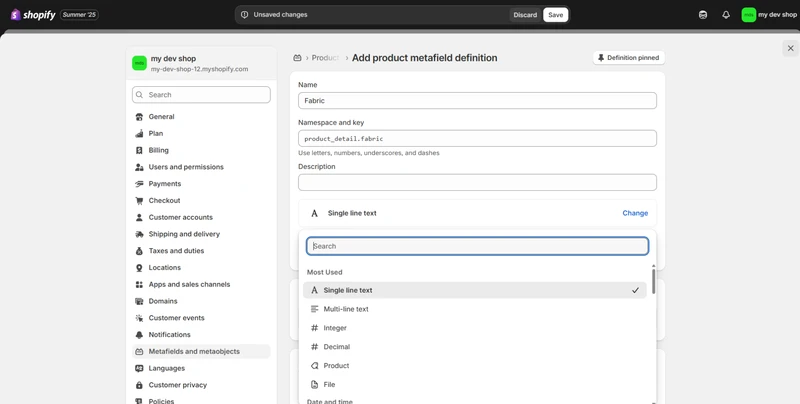Click the type list scrollbar thumb
Viewport: 800px width, 404px height.
[653, 281]
